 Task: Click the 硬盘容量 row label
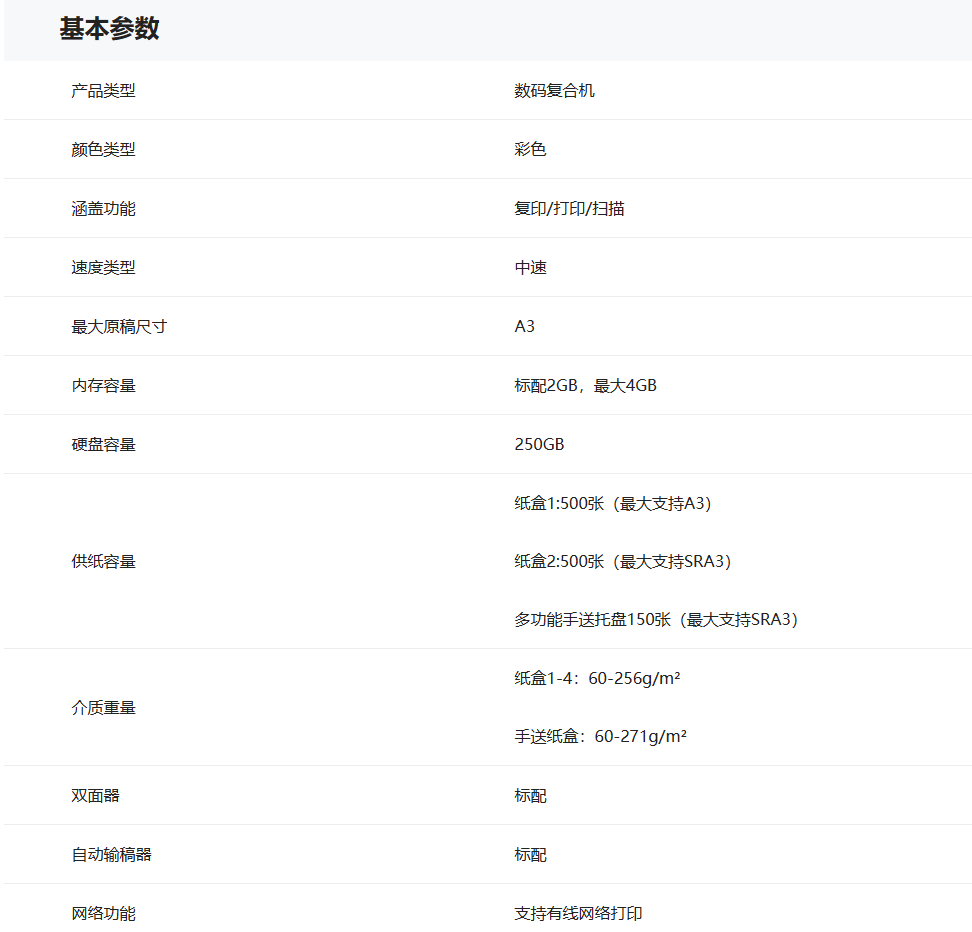(103, 445)
